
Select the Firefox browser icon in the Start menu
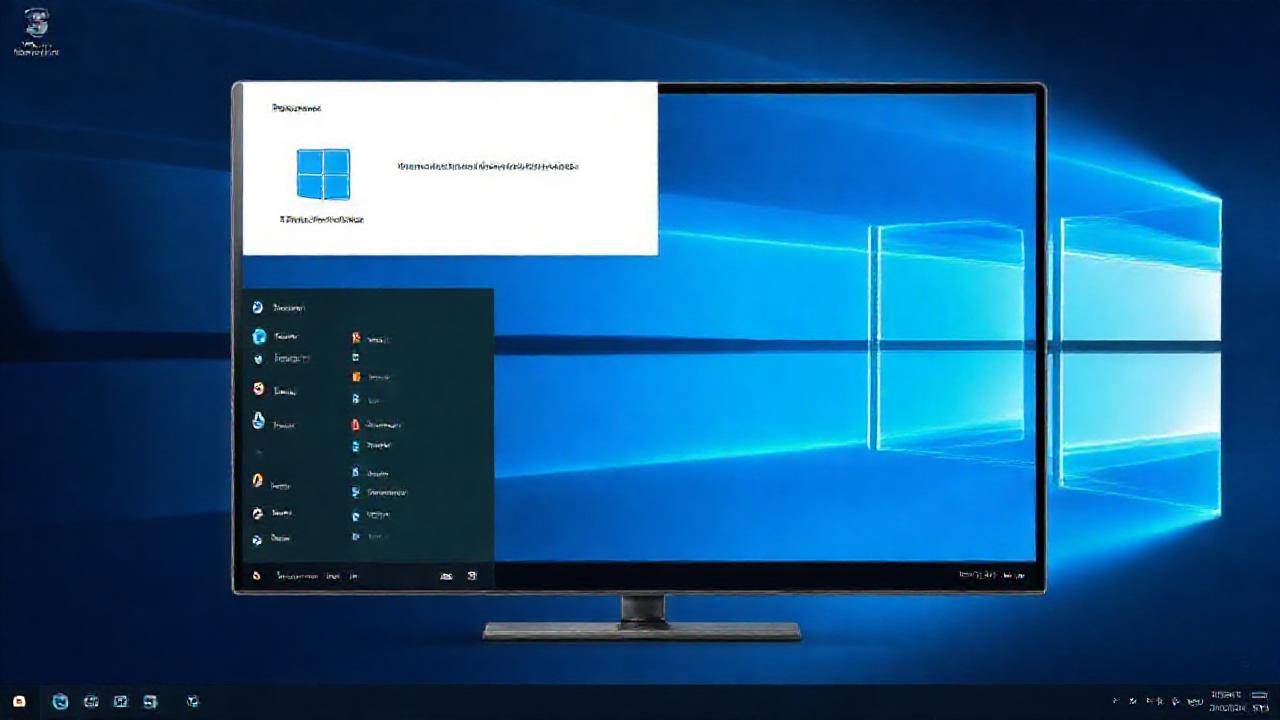click(257, 478)
